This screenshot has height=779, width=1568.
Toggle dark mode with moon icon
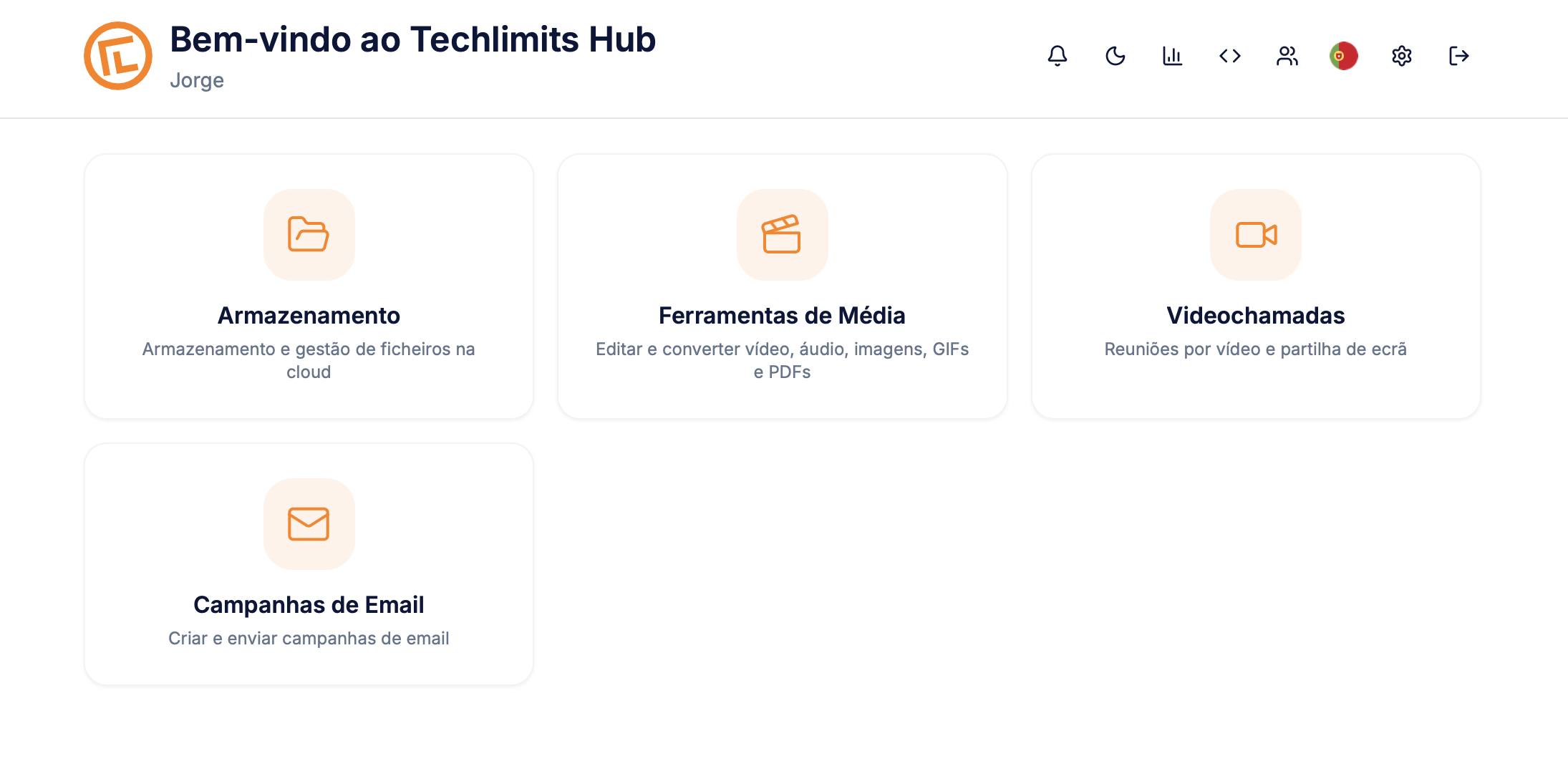(1115, 56)
